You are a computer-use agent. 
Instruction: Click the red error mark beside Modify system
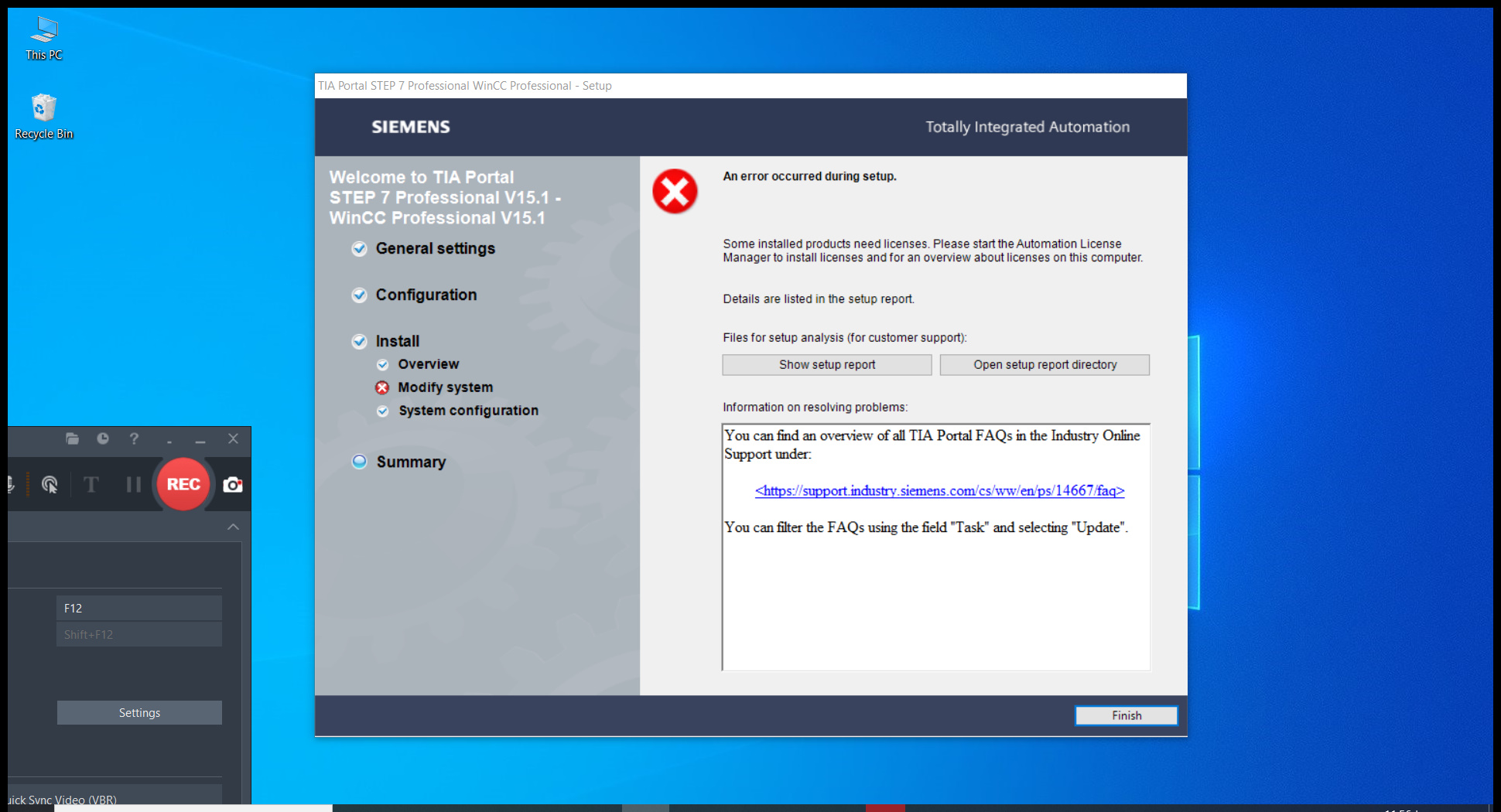coord(382,387)
